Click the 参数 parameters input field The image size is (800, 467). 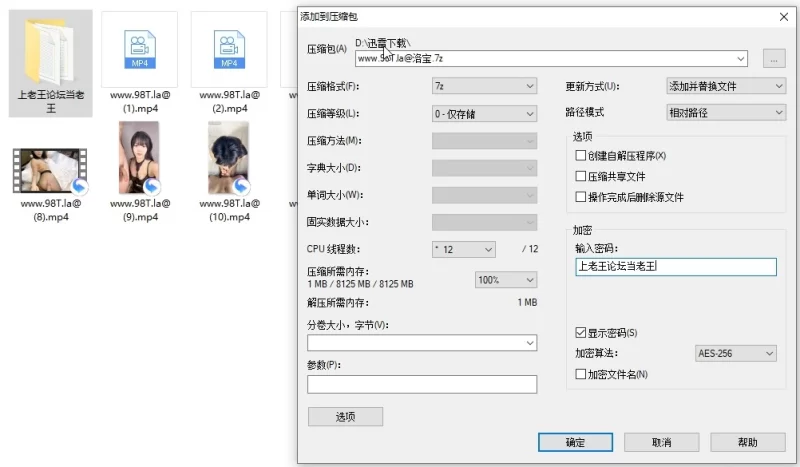[x=422, y=384]
